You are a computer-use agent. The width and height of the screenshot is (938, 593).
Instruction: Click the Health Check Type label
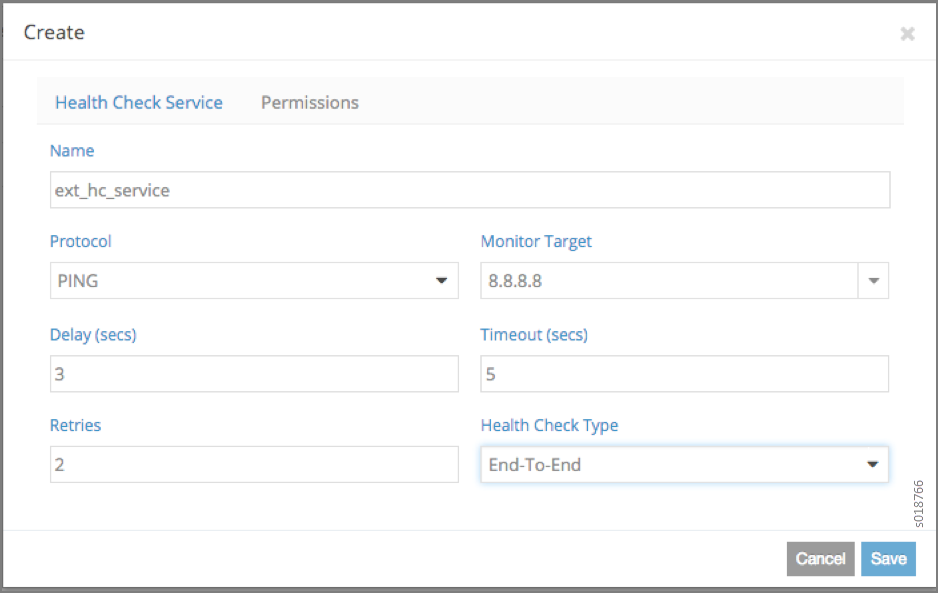pyautogui.click(x=549, y=425)
